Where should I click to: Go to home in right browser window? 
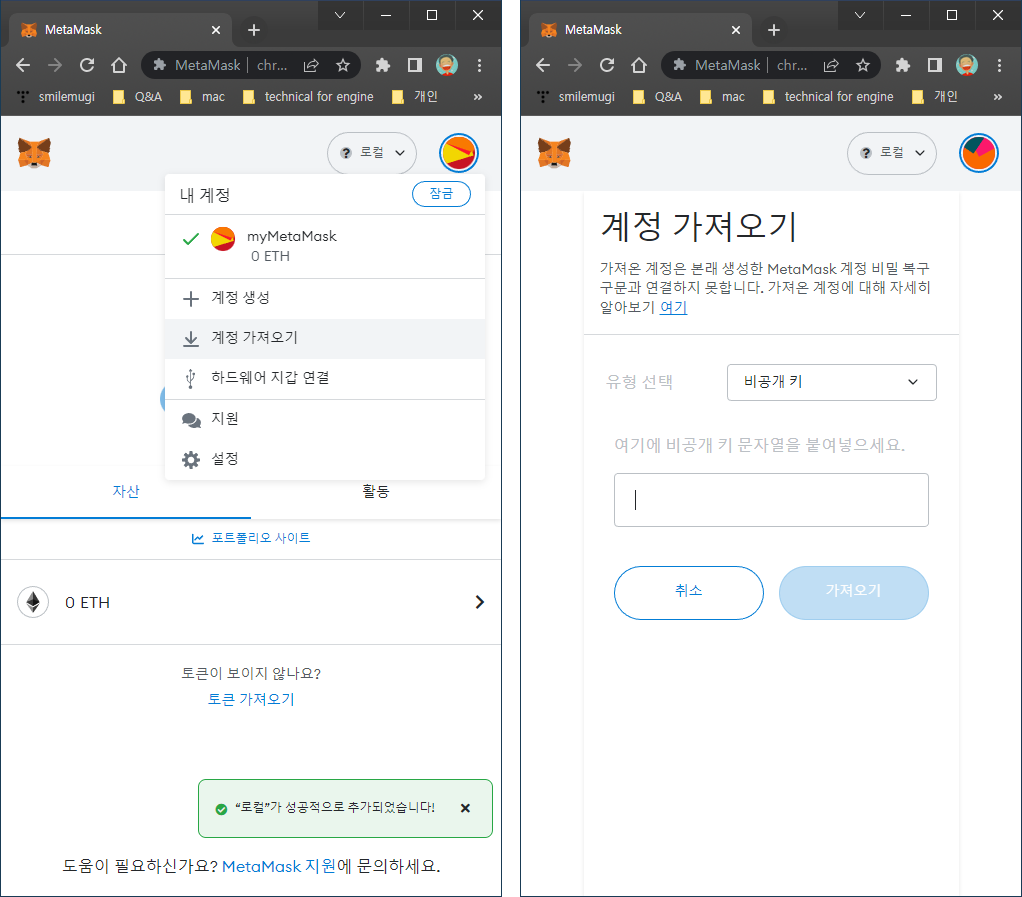(x=639, y=65)
